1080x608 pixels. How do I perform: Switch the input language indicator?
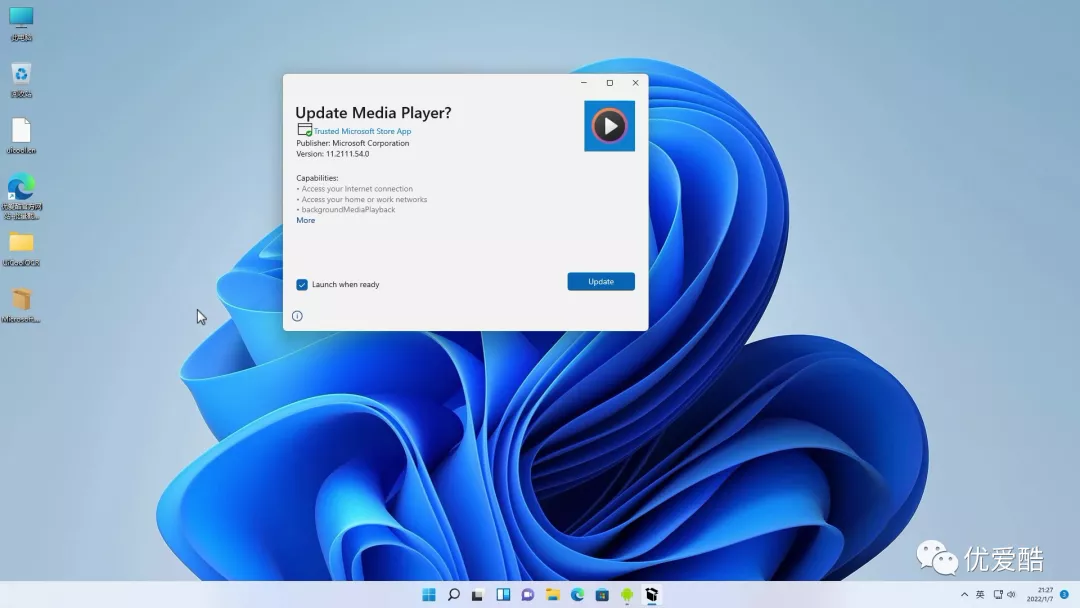980,594
